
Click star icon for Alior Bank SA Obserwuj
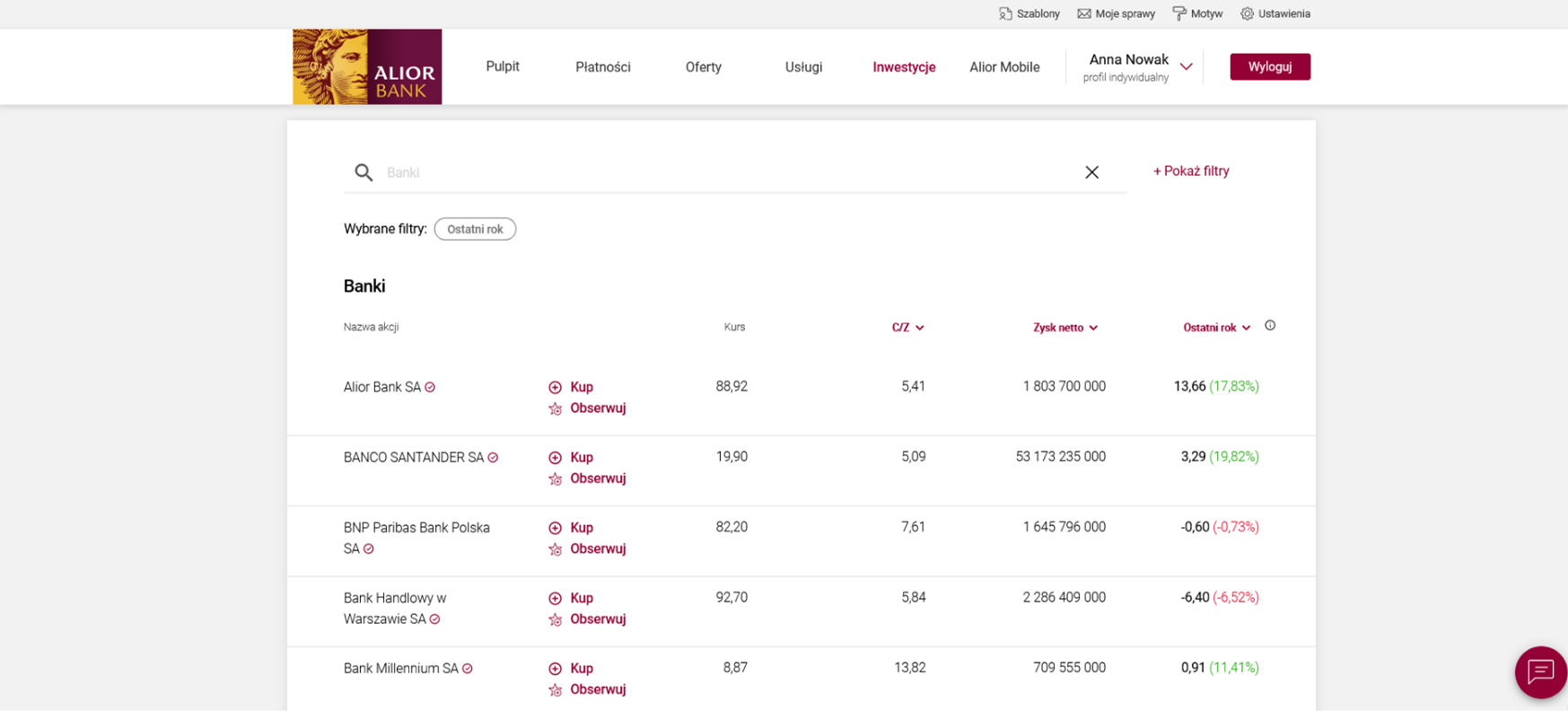pyautogui.click(x=555, y=408)
